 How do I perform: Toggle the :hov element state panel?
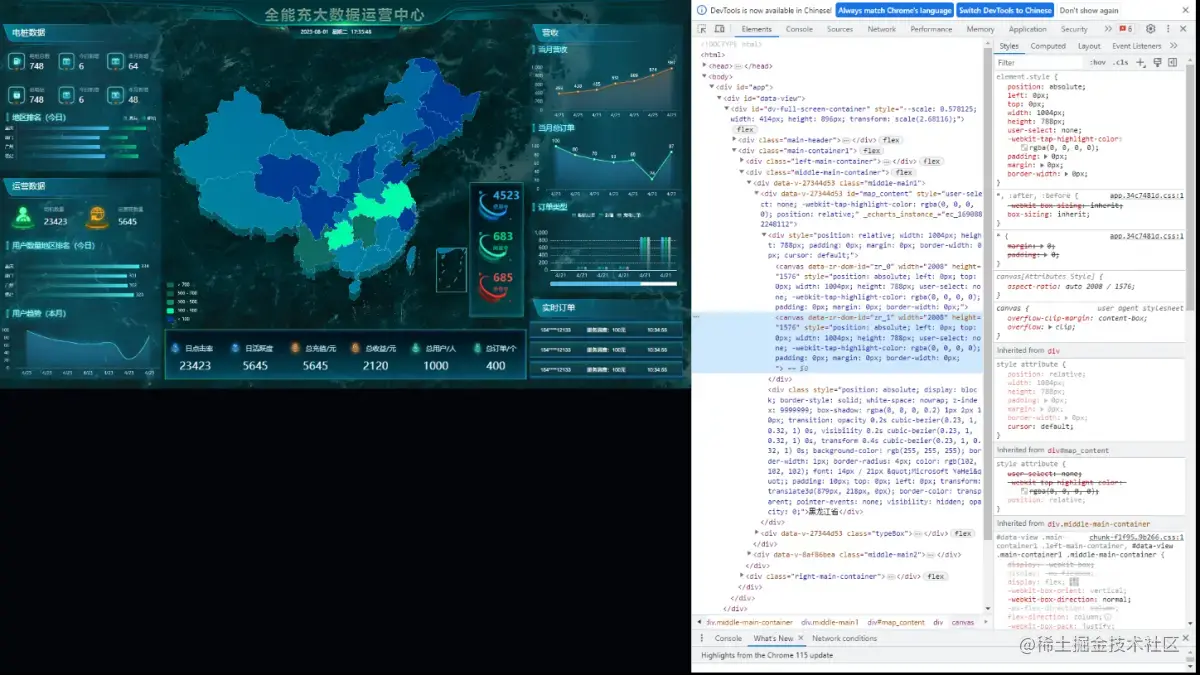(x=1098, y=62)
